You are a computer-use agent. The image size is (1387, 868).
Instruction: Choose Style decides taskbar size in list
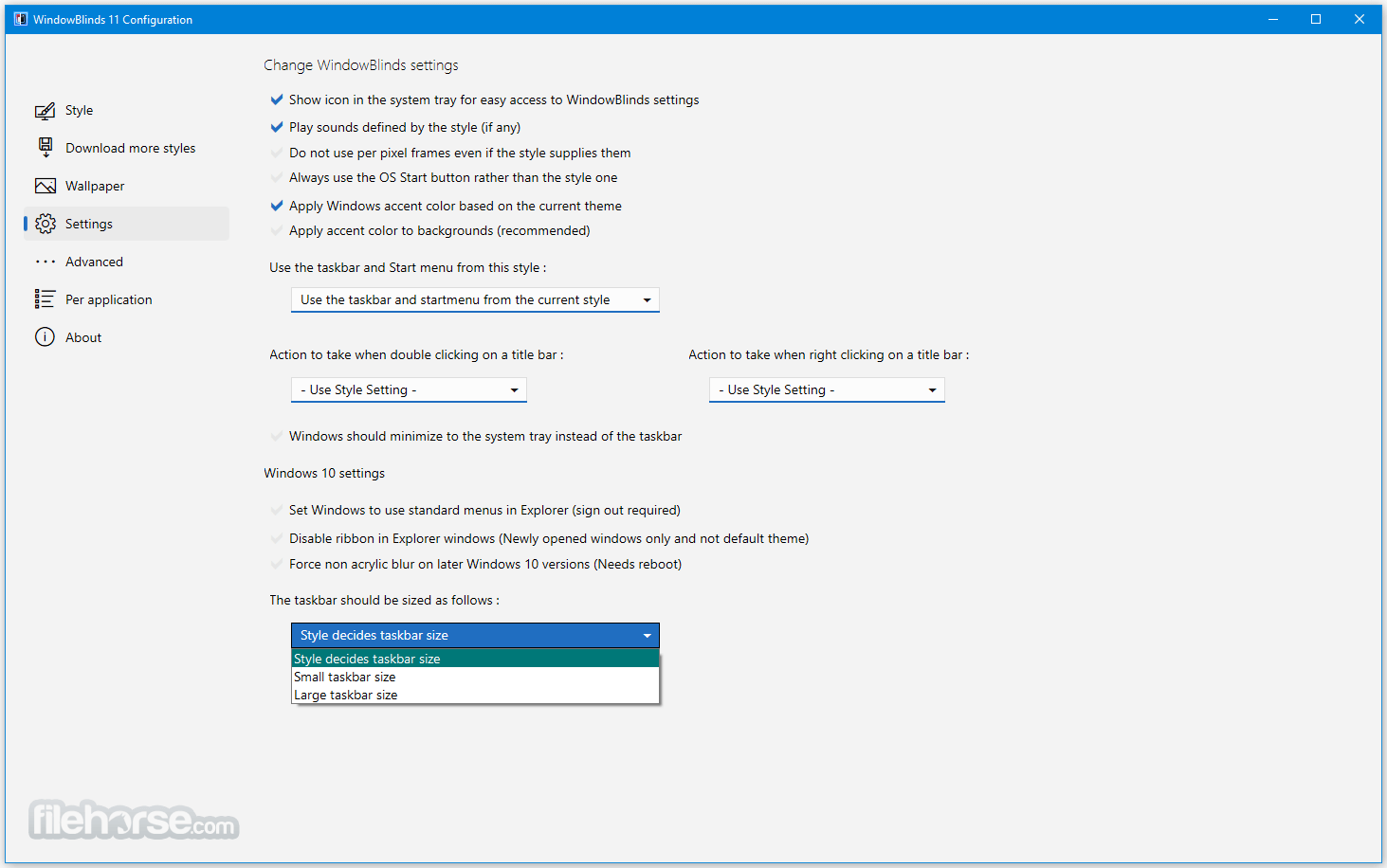(475, 659)
